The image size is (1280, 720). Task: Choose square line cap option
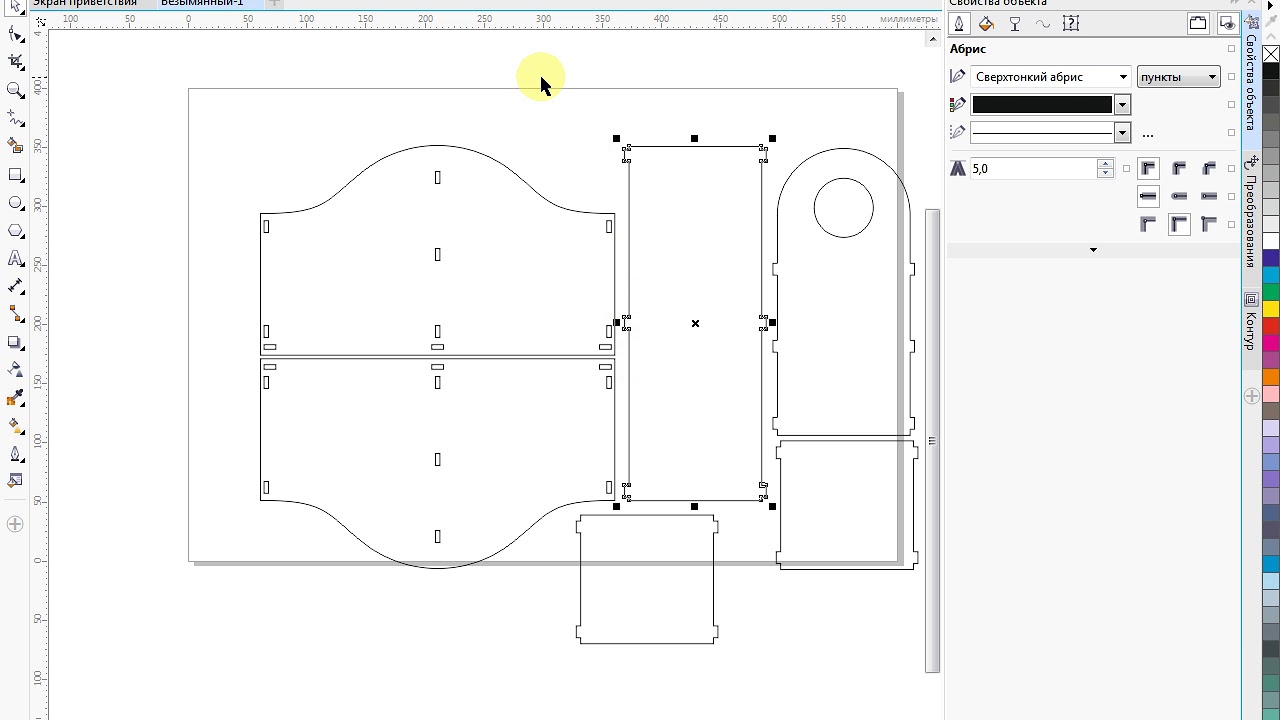(x=1148, y=196)
